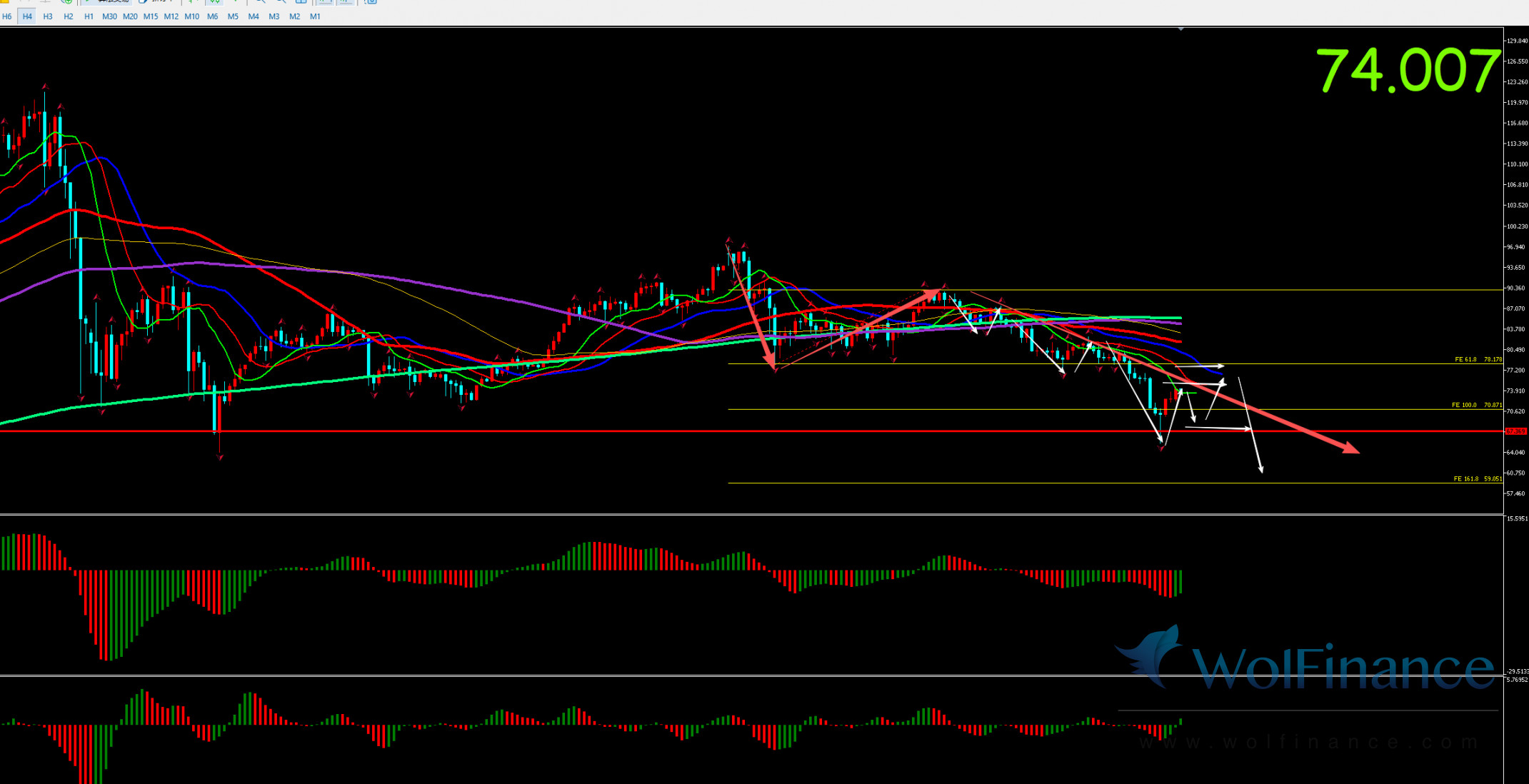The image size is (1529, 784).
Task: Select the H4 timeframe button
Action: 27,16
